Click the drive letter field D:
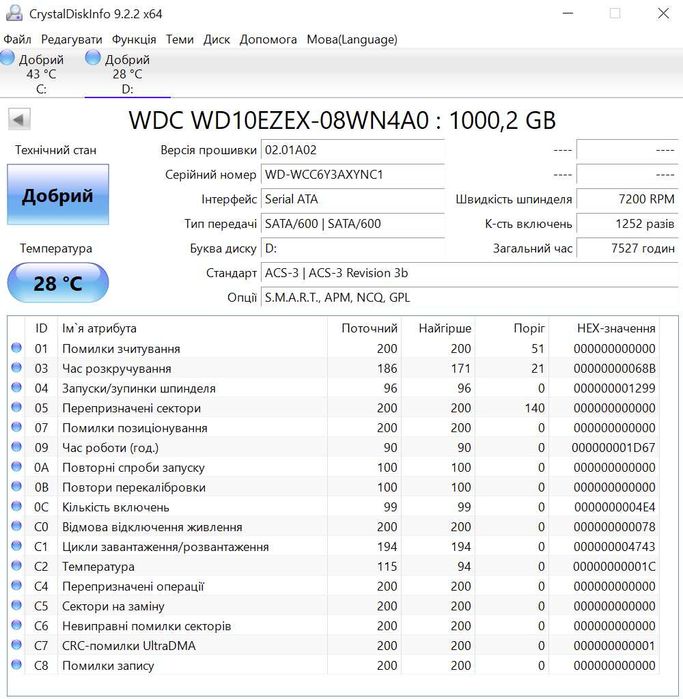 coord(353,248)
